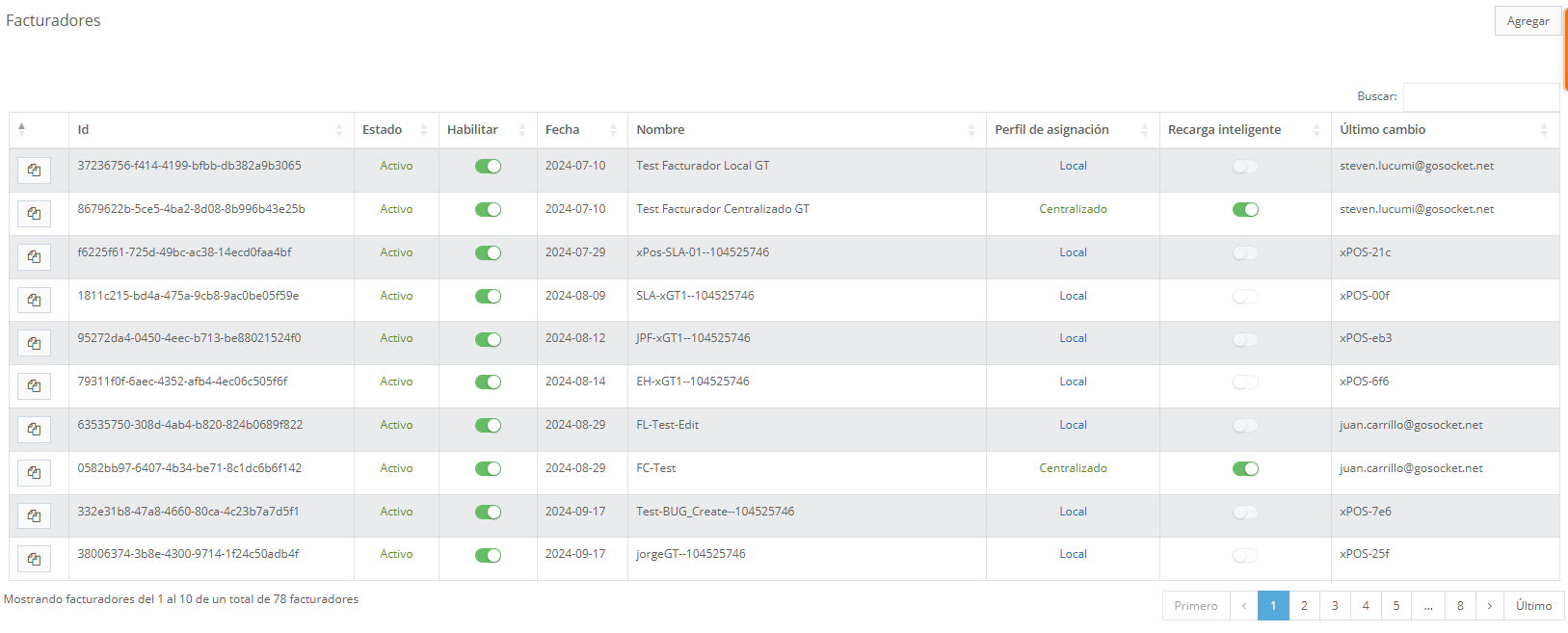Screen dimensions: 1568x633
Task: Click the copy icon in the FL-Test-Edit row
Action: tap(34, 430)
